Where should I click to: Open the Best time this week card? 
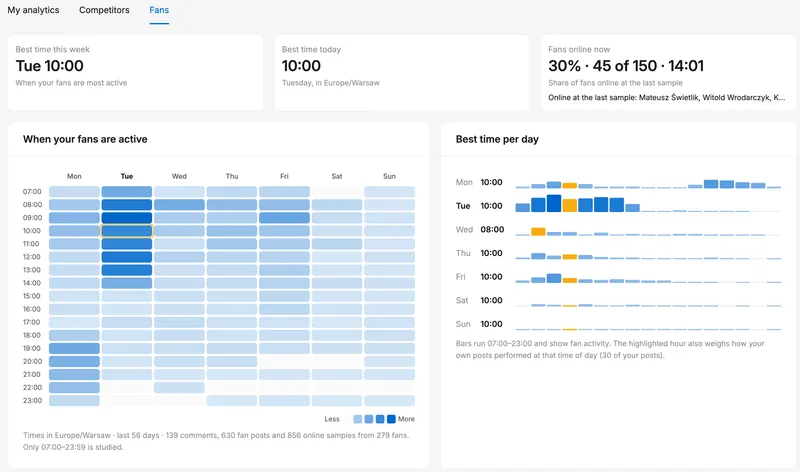135,72
